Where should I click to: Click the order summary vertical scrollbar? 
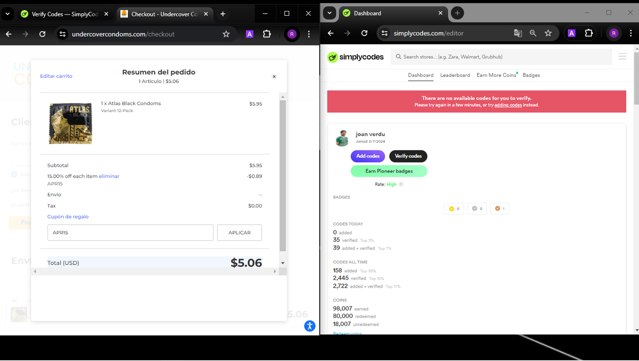(283, 175)
